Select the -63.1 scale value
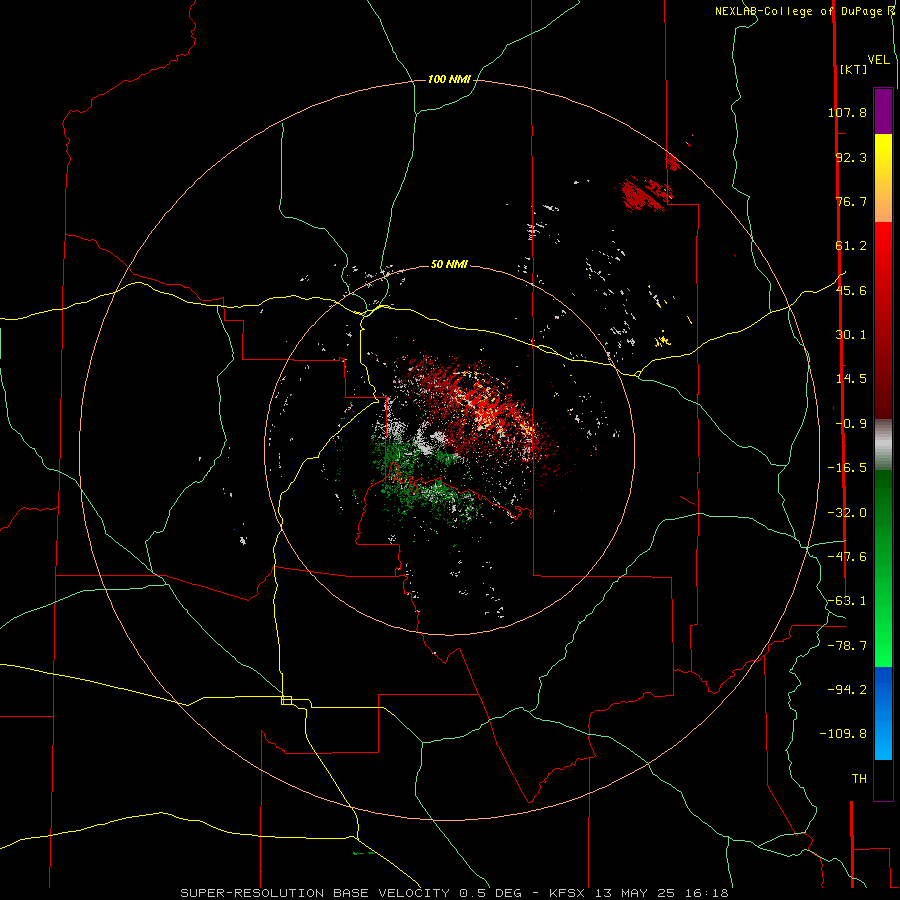The image size is (900, 900). (847, 601)
